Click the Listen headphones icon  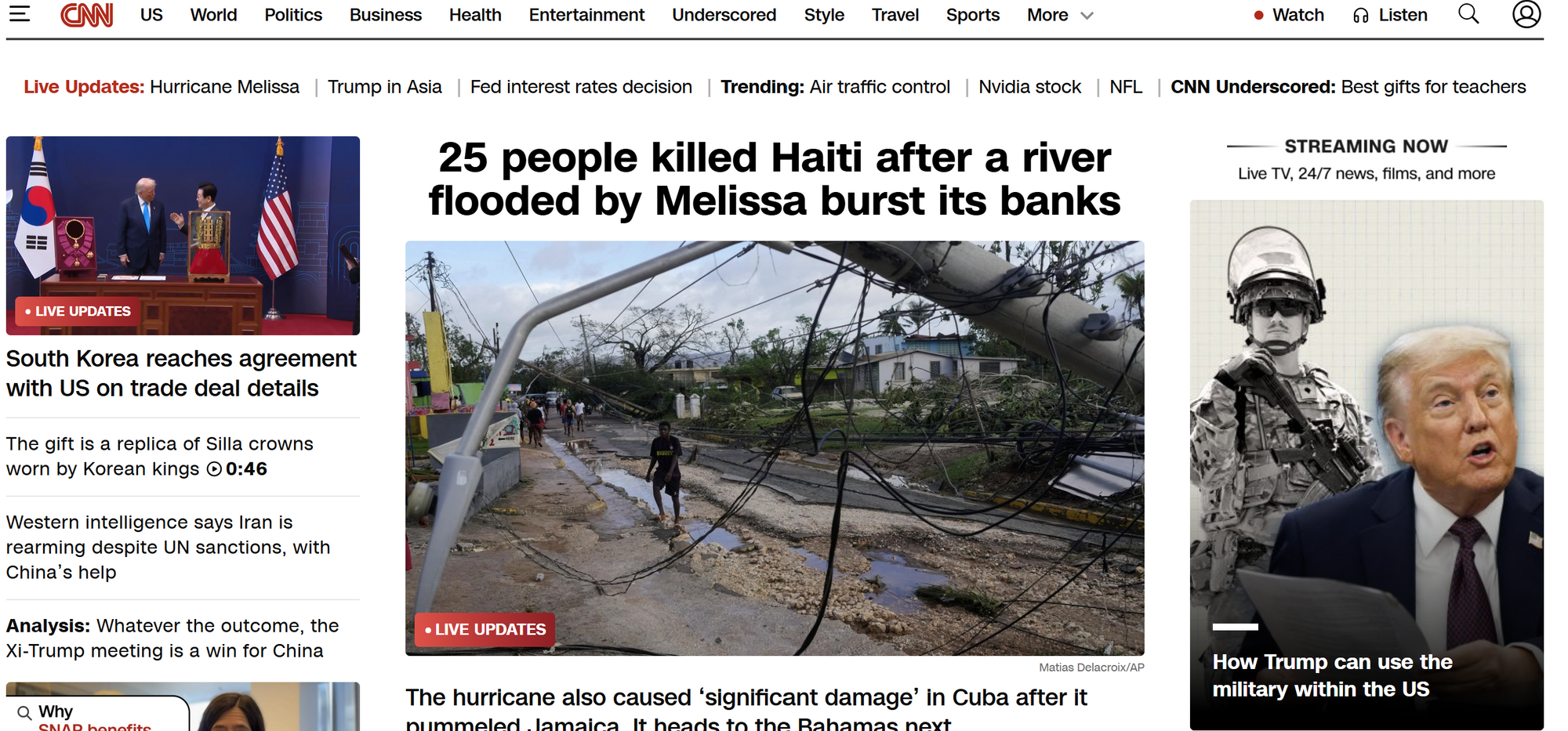tap(1361, 16)
